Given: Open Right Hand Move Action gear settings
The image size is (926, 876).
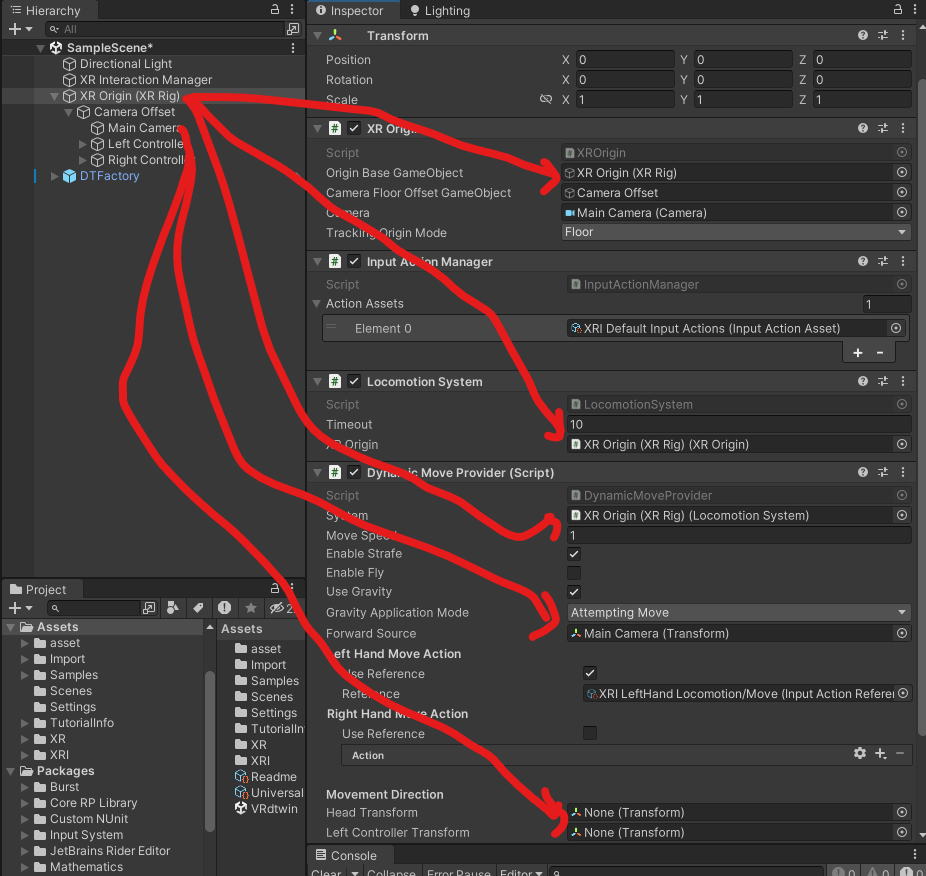Looking at the screenshot, I should (860, 753).
